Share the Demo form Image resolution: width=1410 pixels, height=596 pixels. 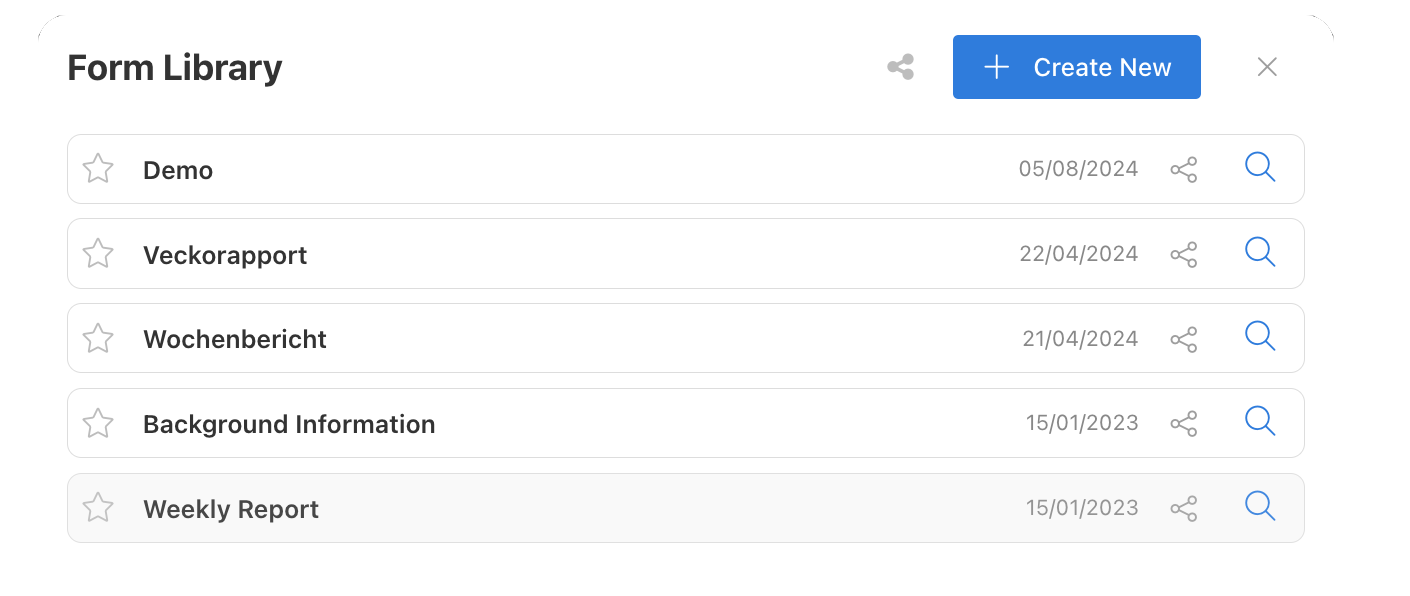tap(1184, 170)
